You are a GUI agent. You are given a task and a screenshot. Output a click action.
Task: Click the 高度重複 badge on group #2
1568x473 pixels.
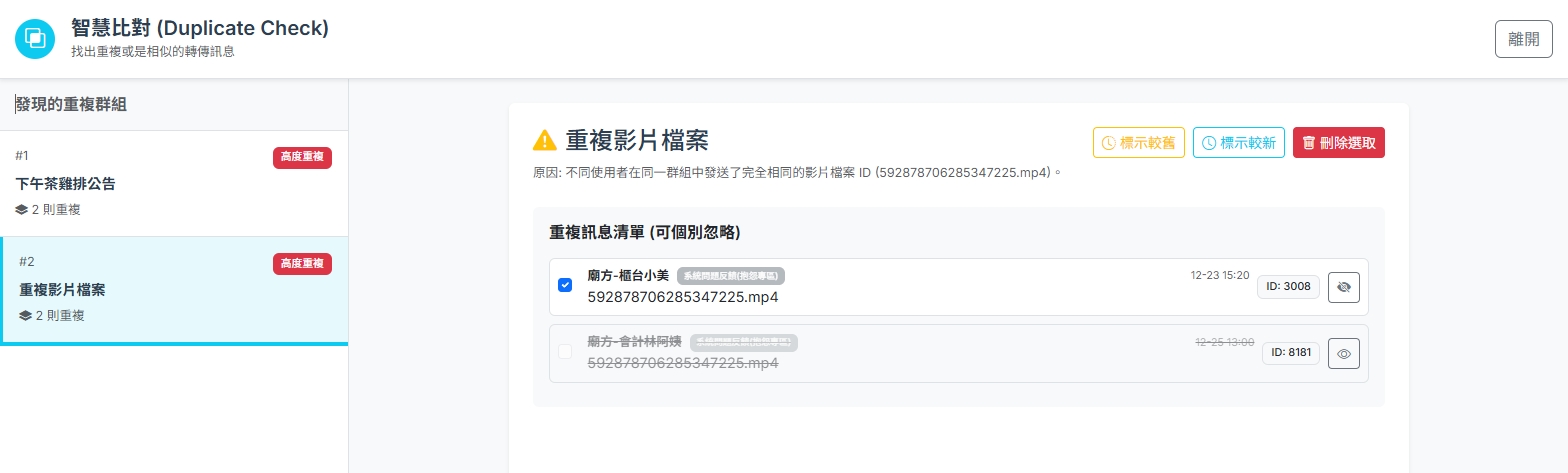[x=302, y=263]
